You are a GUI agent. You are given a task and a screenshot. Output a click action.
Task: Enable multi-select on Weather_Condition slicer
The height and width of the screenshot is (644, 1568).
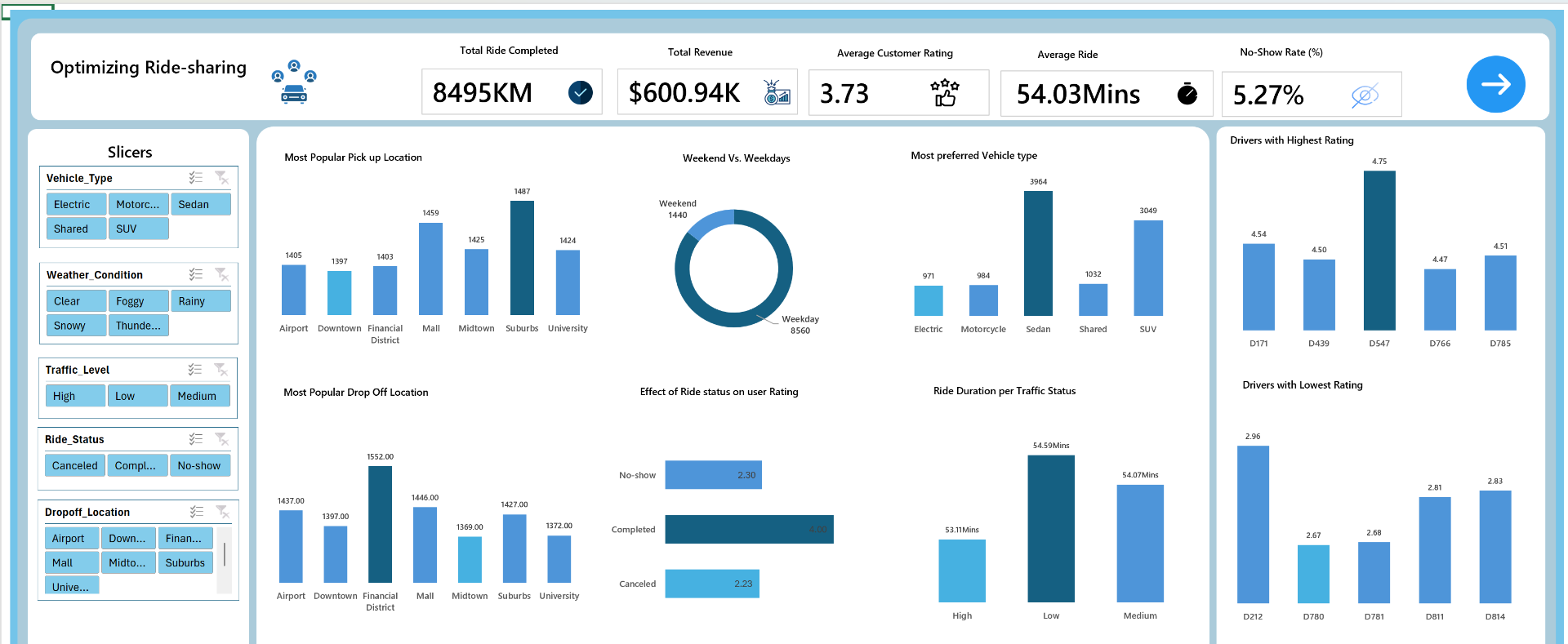coord(196,274)
